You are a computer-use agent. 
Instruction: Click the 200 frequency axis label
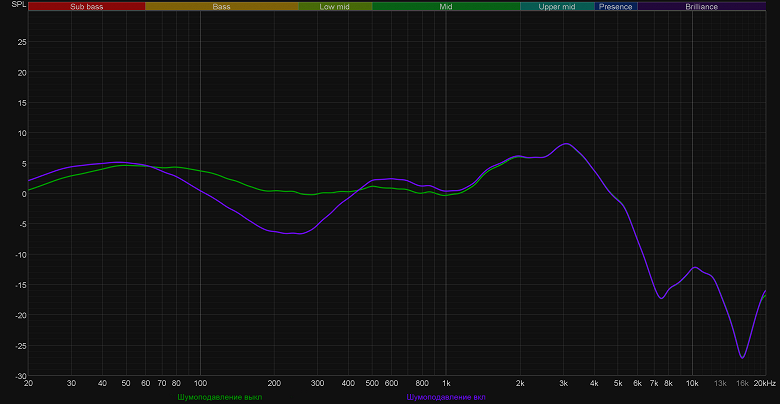click(274, 383)
